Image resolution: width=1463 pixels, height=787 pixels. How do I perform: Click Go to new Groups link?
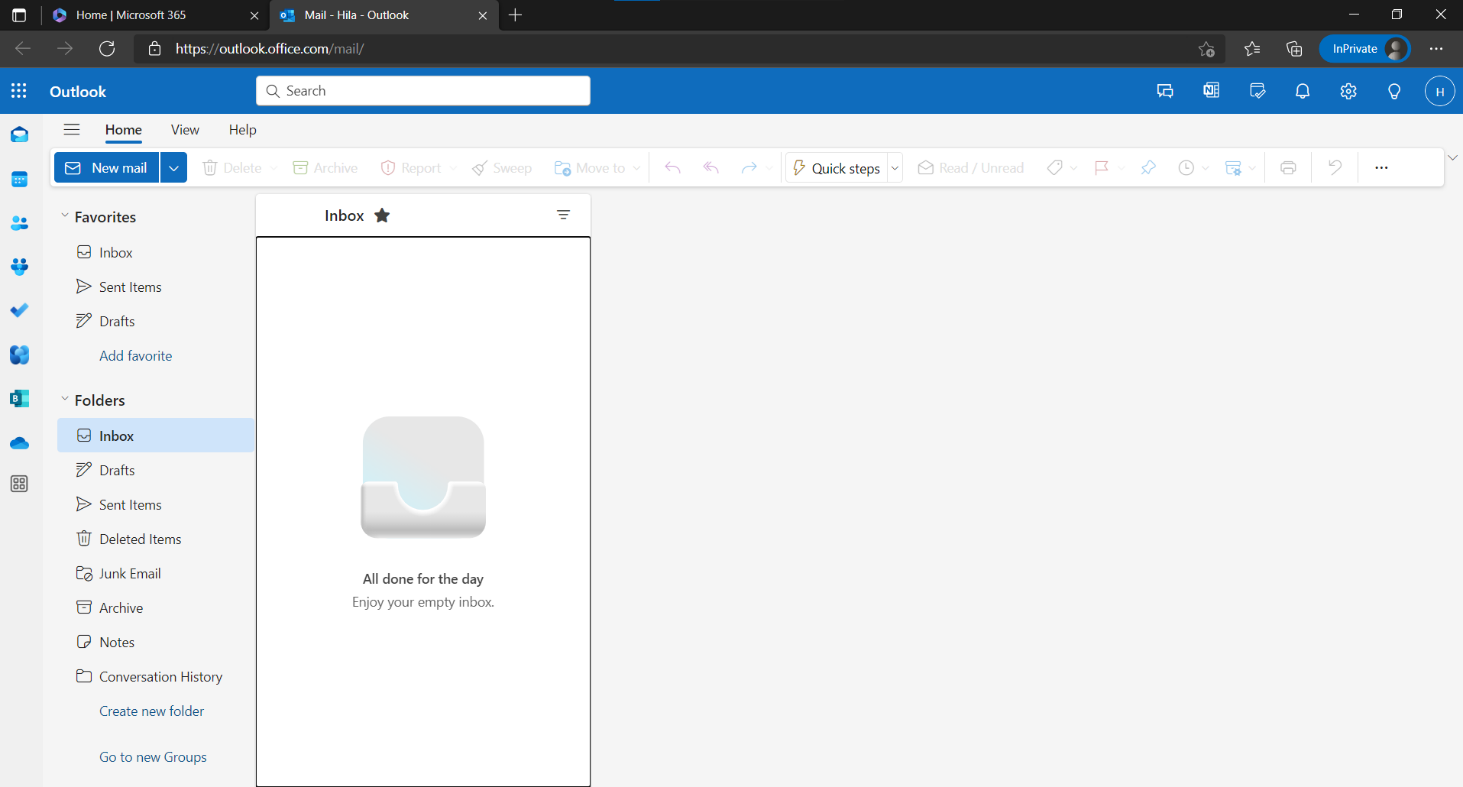153,758
